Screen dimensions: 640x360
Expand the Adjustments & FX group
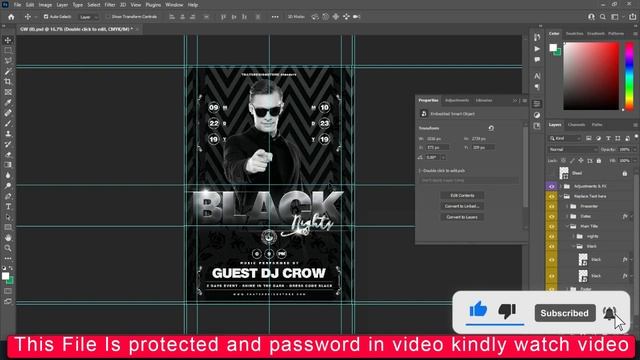click(x=561, y=186)
